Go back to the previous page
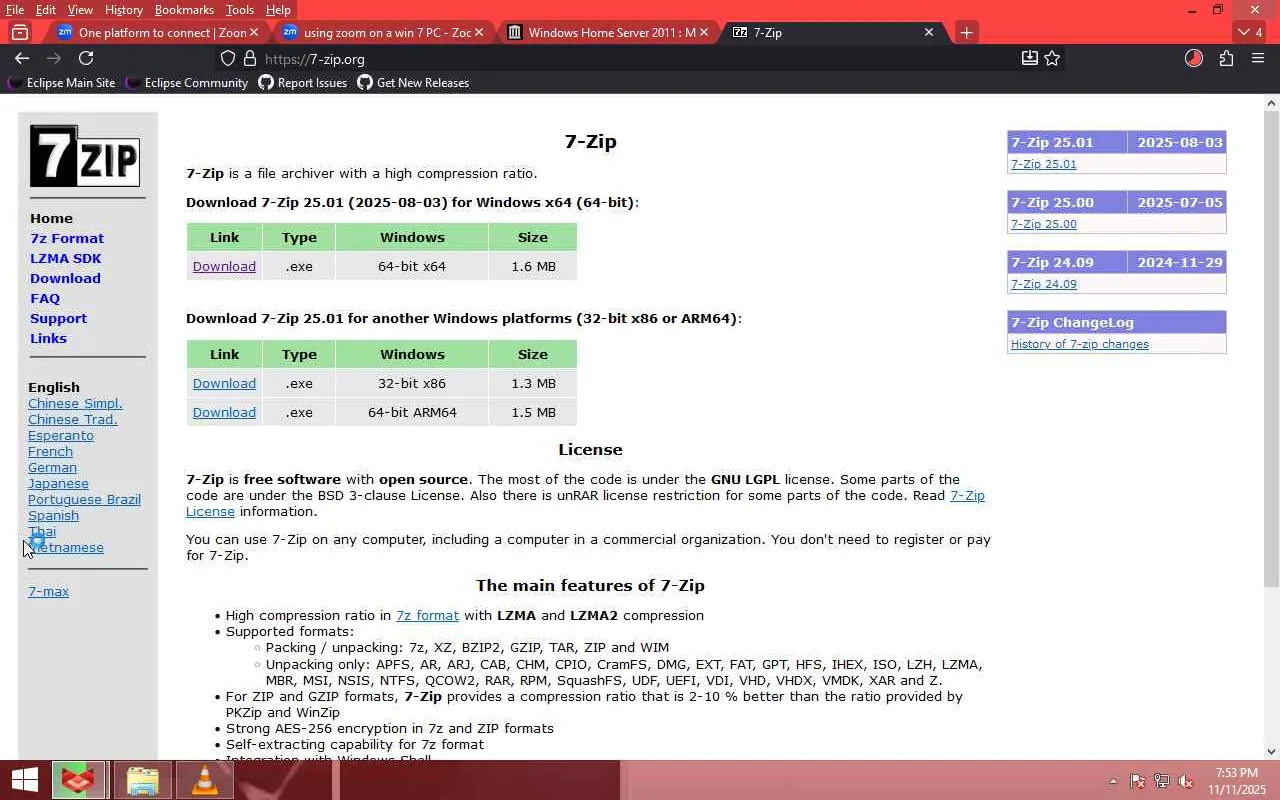The image size is (1280, 800). [22, 58]
